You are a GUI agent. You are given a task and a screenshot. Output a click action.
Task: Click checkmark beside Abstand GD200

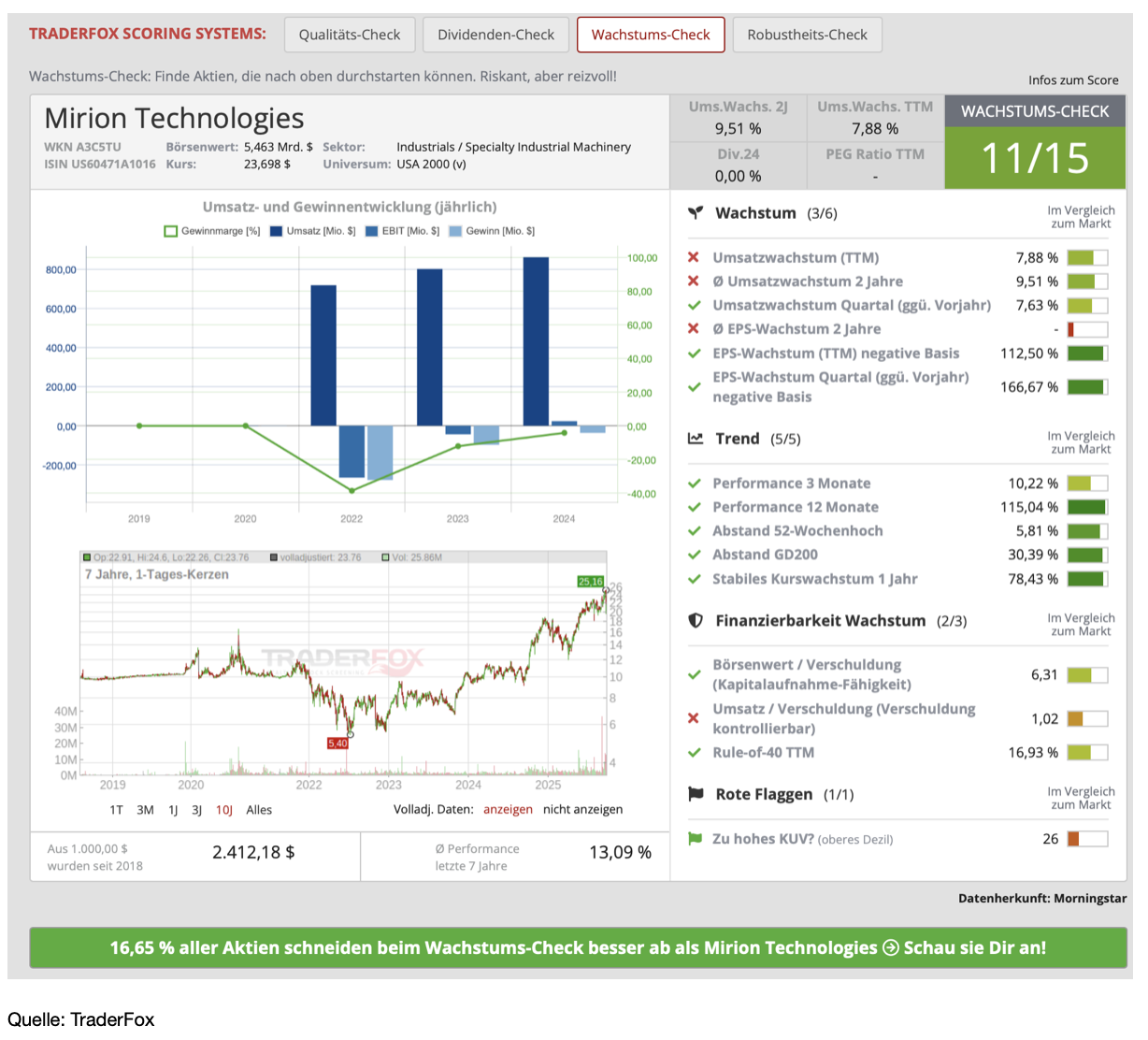(x=694, y=555)
